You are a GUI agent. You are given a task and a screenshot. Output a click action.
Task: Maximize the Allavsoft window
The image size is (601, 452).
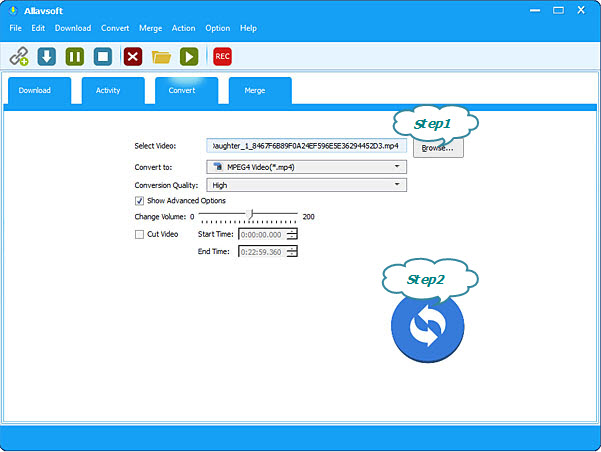pos(558,10)
